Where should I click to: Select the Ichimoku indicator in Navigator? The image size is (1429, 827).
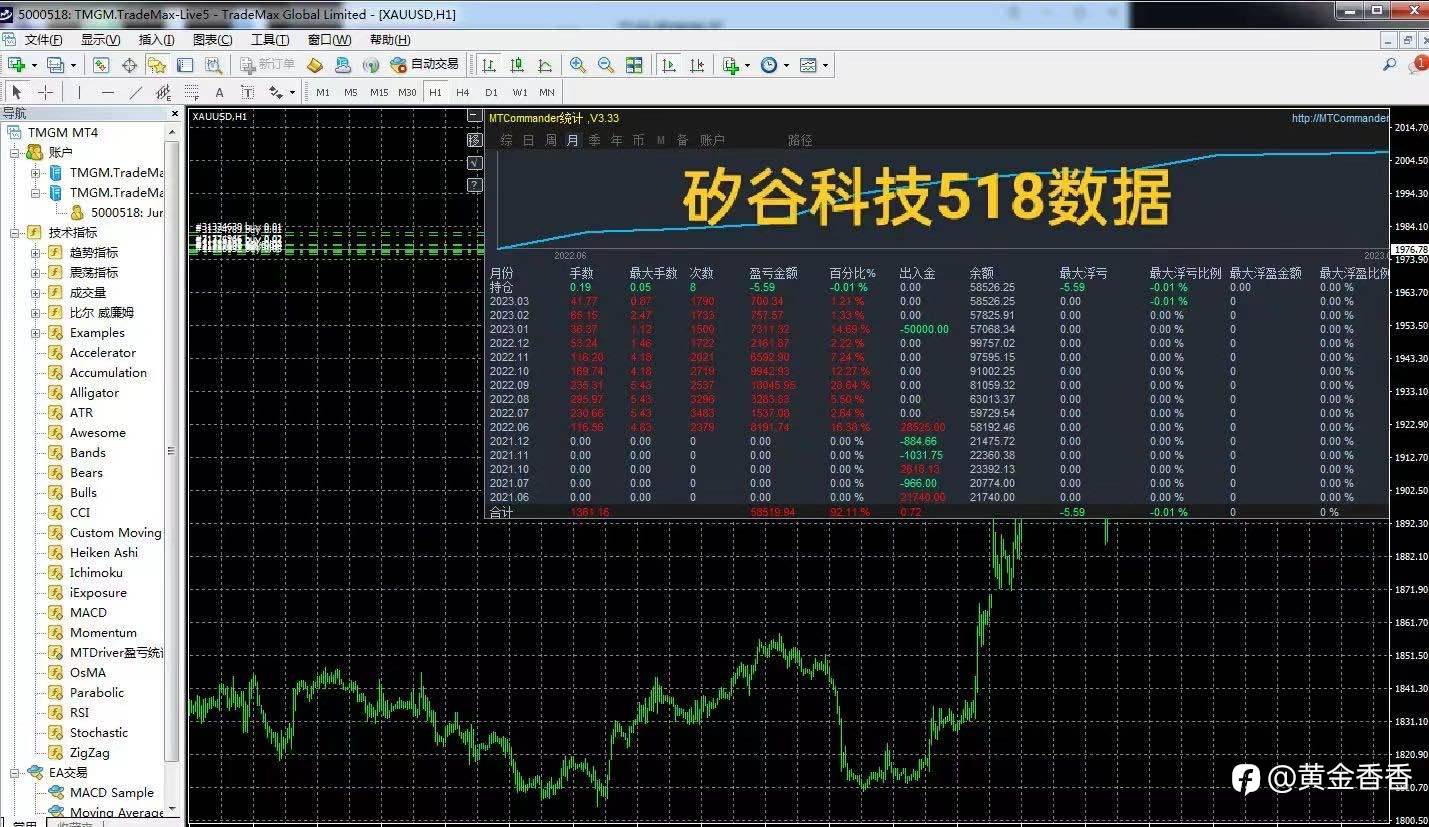(x=96, y=572)
